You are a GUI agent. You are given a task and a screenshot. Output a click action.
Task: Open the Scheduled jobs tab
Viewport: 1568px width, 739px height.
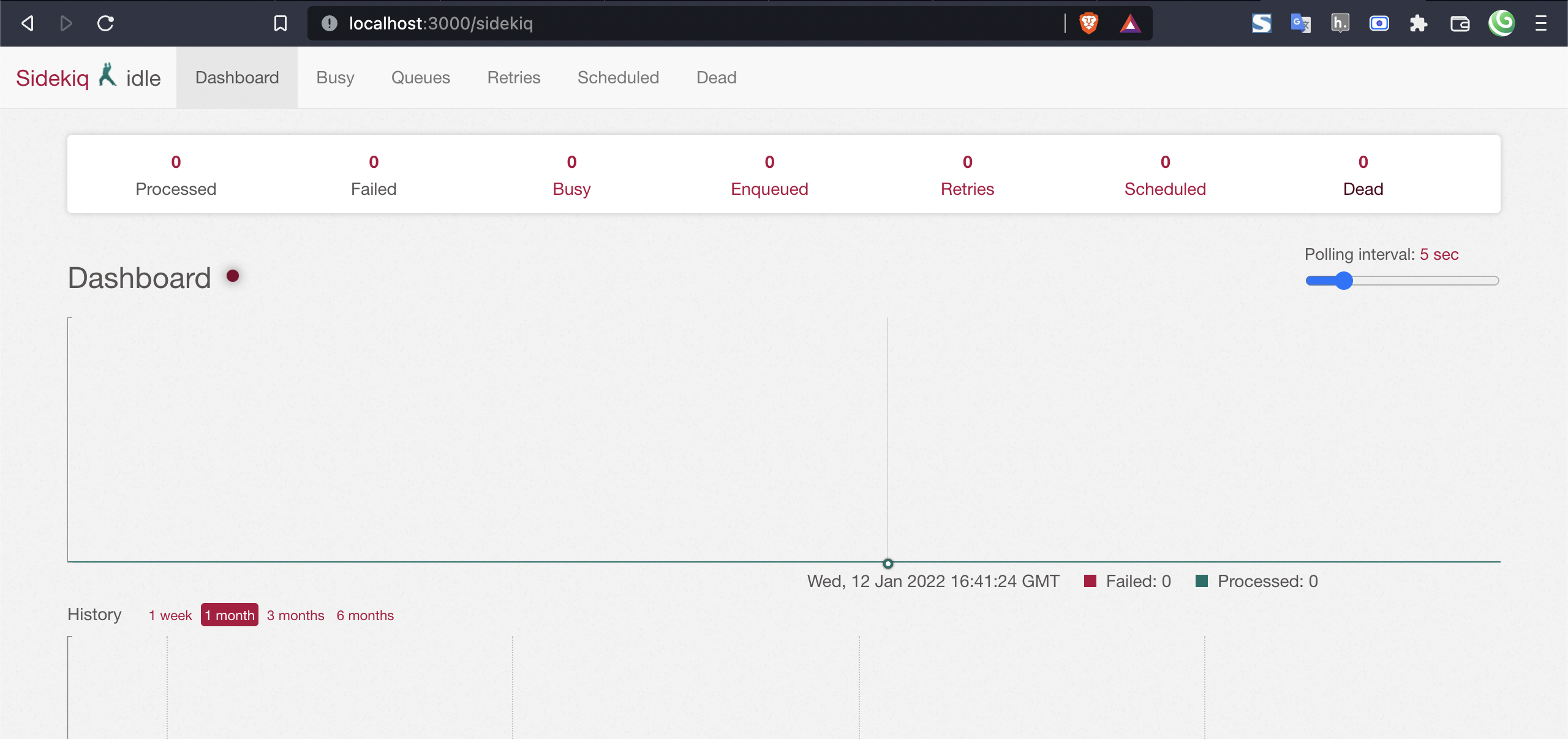coord(618,77)
